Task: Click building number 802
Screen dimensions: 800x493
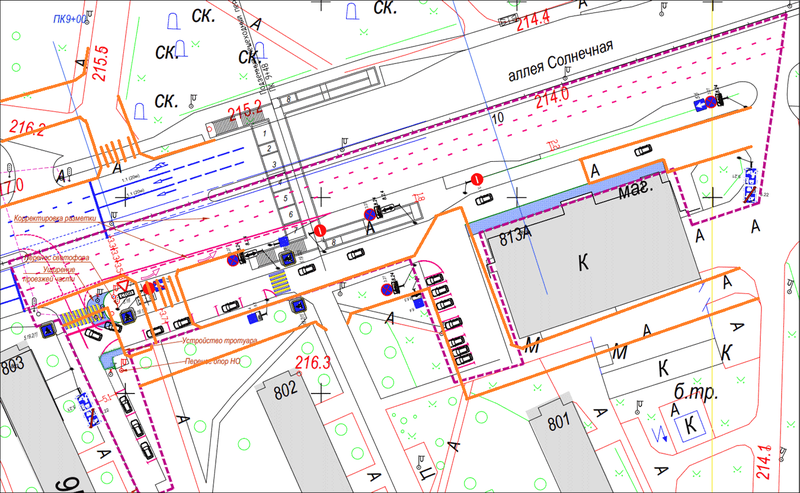Action: 287,389
